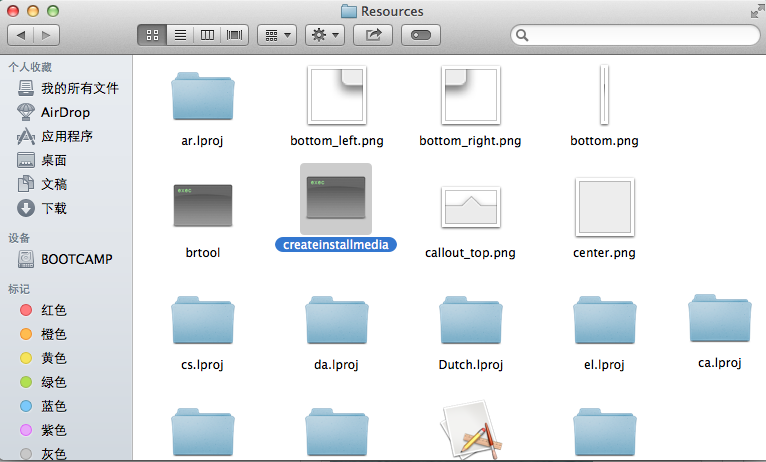
Task: Switch to column view mode
Action: click(207, 35)
